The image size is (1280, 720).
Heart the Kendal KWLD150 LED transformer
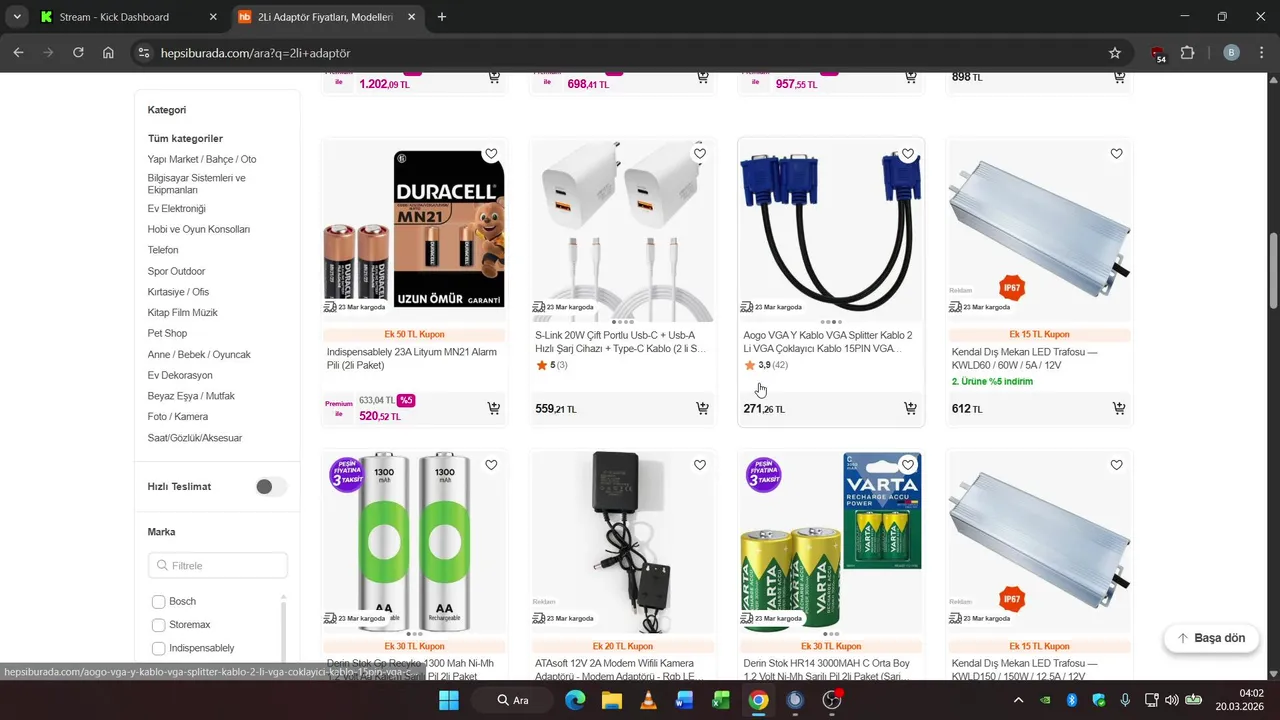coord(1116,465)
